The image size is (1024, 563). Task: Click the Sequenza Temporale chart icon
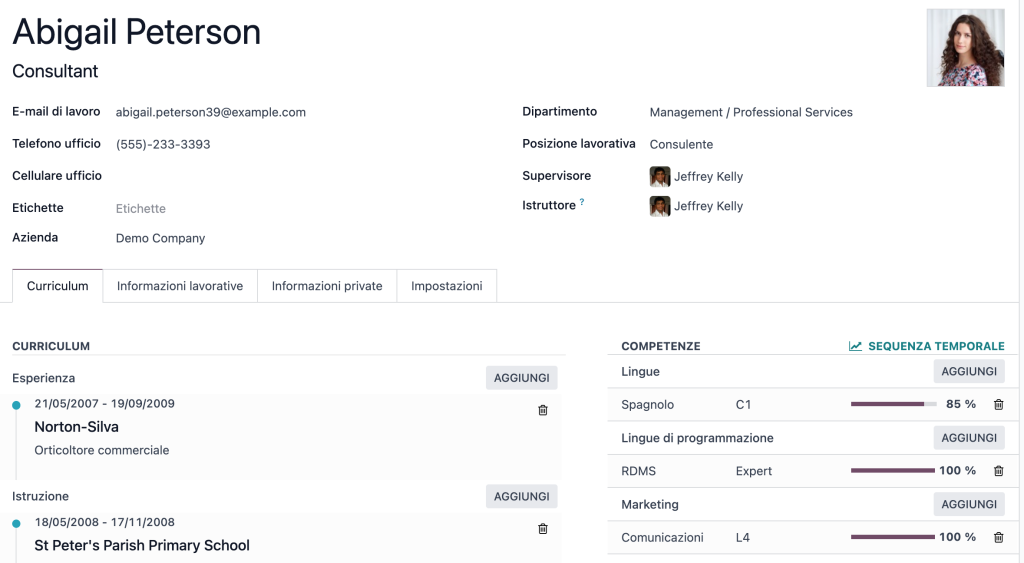coord(855,347)
